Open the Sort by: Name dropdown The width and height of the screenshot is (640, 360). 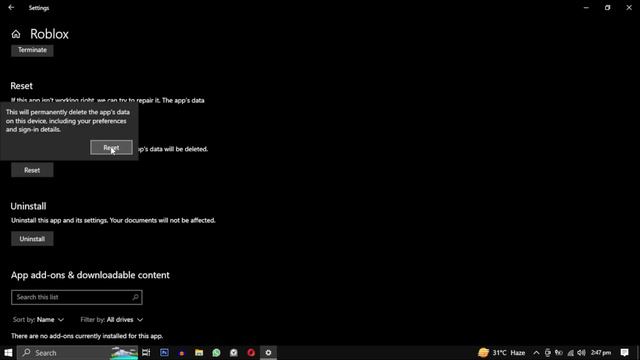coord(38,320)
